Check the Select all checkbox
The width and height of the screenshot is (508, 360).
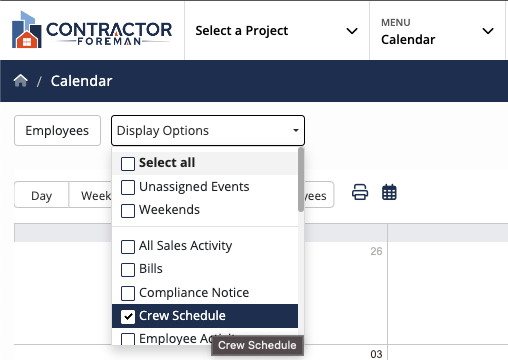(128, 164)
